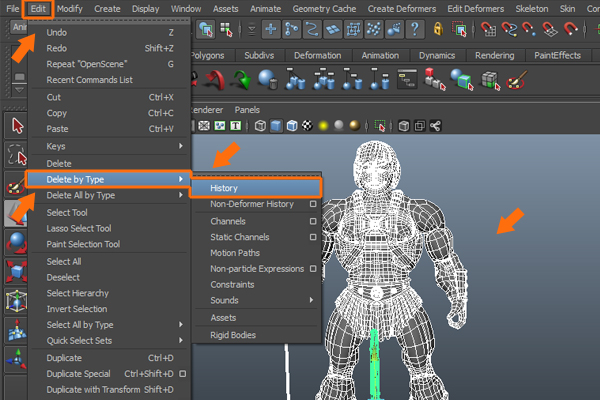Select the arrow Select tool in toolbox
Viewport: 600px width, 400px height.
17,125
